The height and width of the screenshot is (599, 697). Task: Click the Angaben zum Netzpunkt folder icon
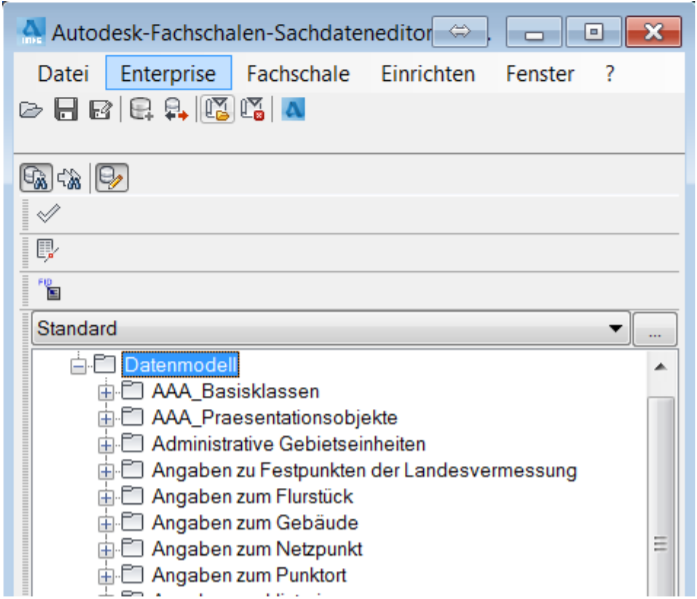click(132, 548)
